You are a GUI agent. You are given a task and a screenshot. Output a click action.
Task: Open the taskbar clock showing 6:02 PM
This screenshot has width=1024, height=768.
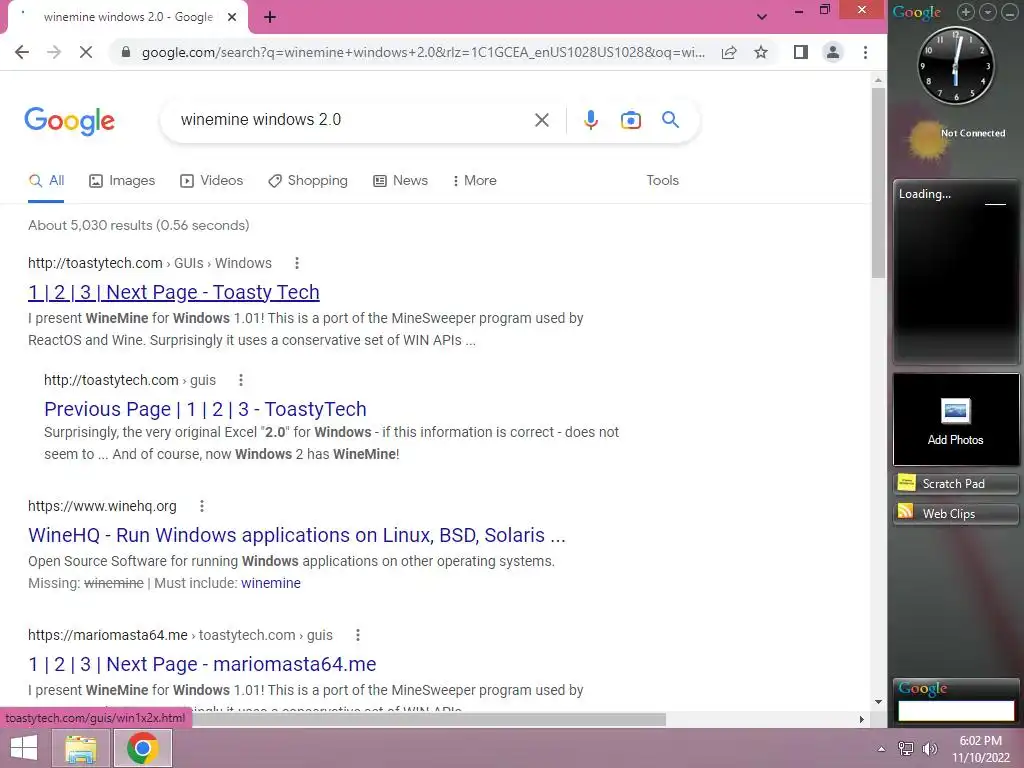click(980, 749)
